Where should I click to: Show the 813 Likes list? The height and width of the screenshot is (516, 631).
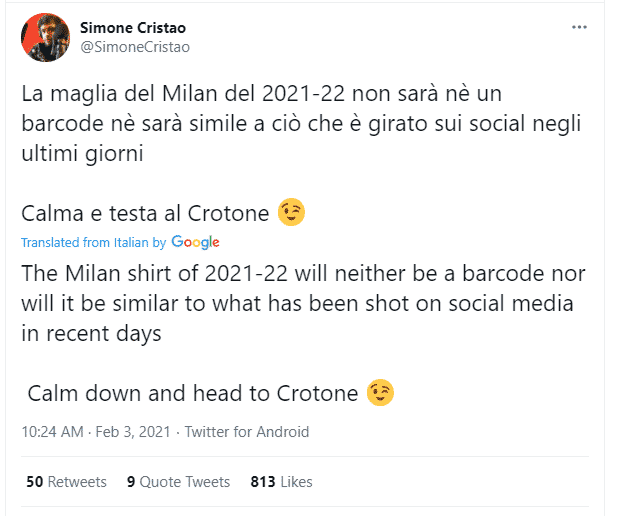[281, 482]
